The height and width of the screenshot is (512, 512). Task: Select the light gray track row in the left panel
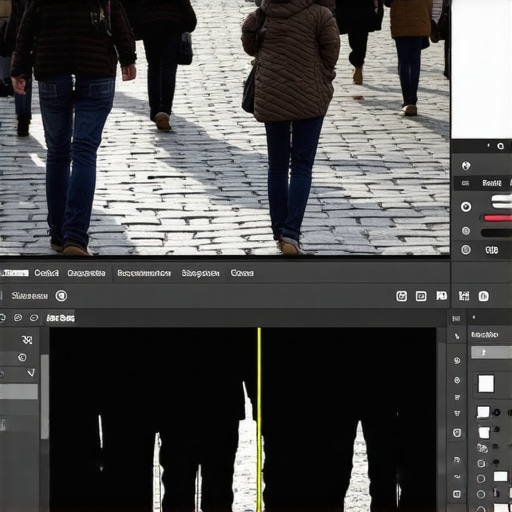19,392
